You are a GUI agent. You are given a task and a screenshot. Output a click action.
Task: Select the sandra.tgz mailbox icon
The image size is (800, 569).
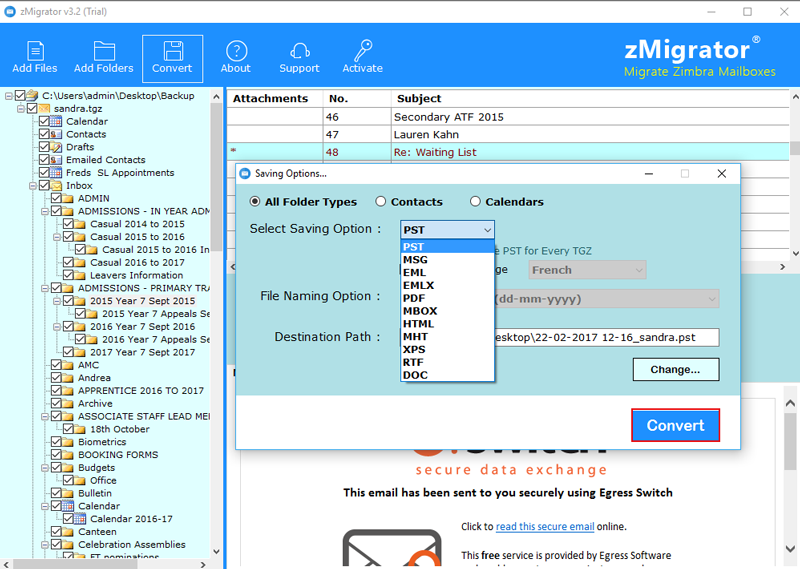(x=44, y=108)
